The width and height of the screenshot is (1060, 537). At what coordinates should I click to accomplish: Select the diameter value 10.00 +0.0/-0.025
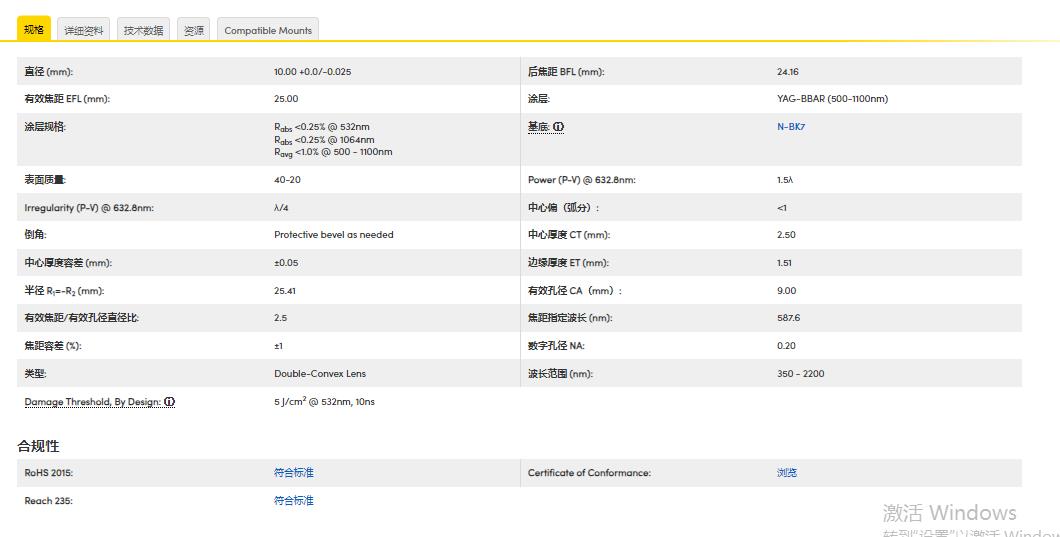click(312, 71)
